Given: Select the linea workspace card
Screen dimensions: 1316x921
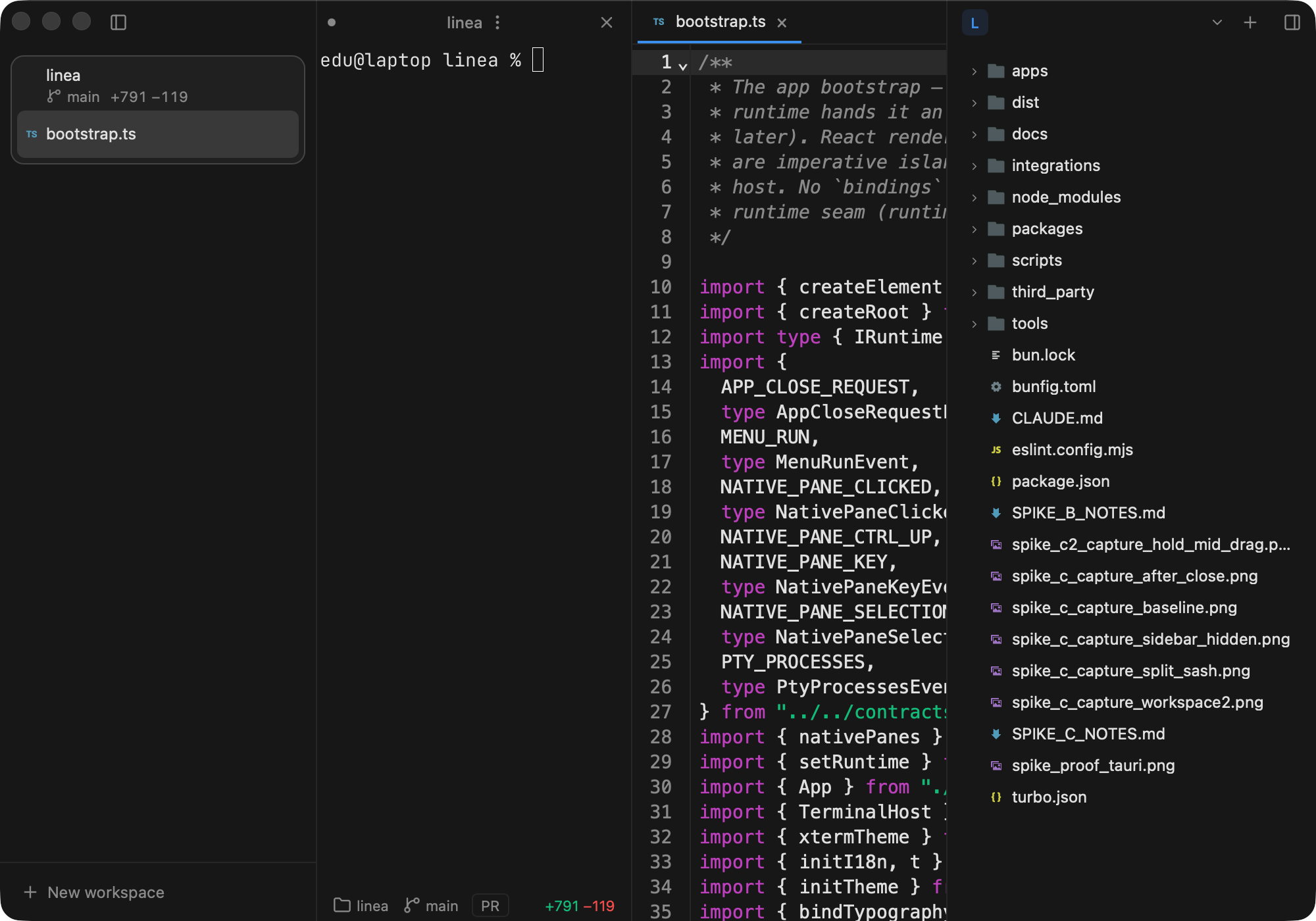Looking at the screenshot, I should (x=158, y=86).
